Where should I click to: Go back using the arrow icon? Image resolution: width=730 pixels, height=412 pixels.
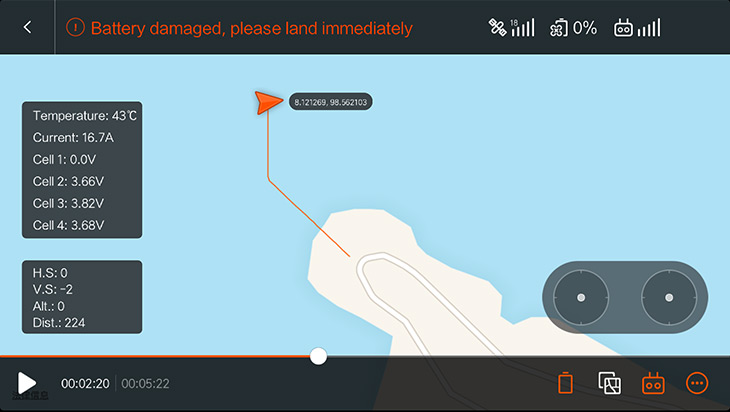(27, 27)
